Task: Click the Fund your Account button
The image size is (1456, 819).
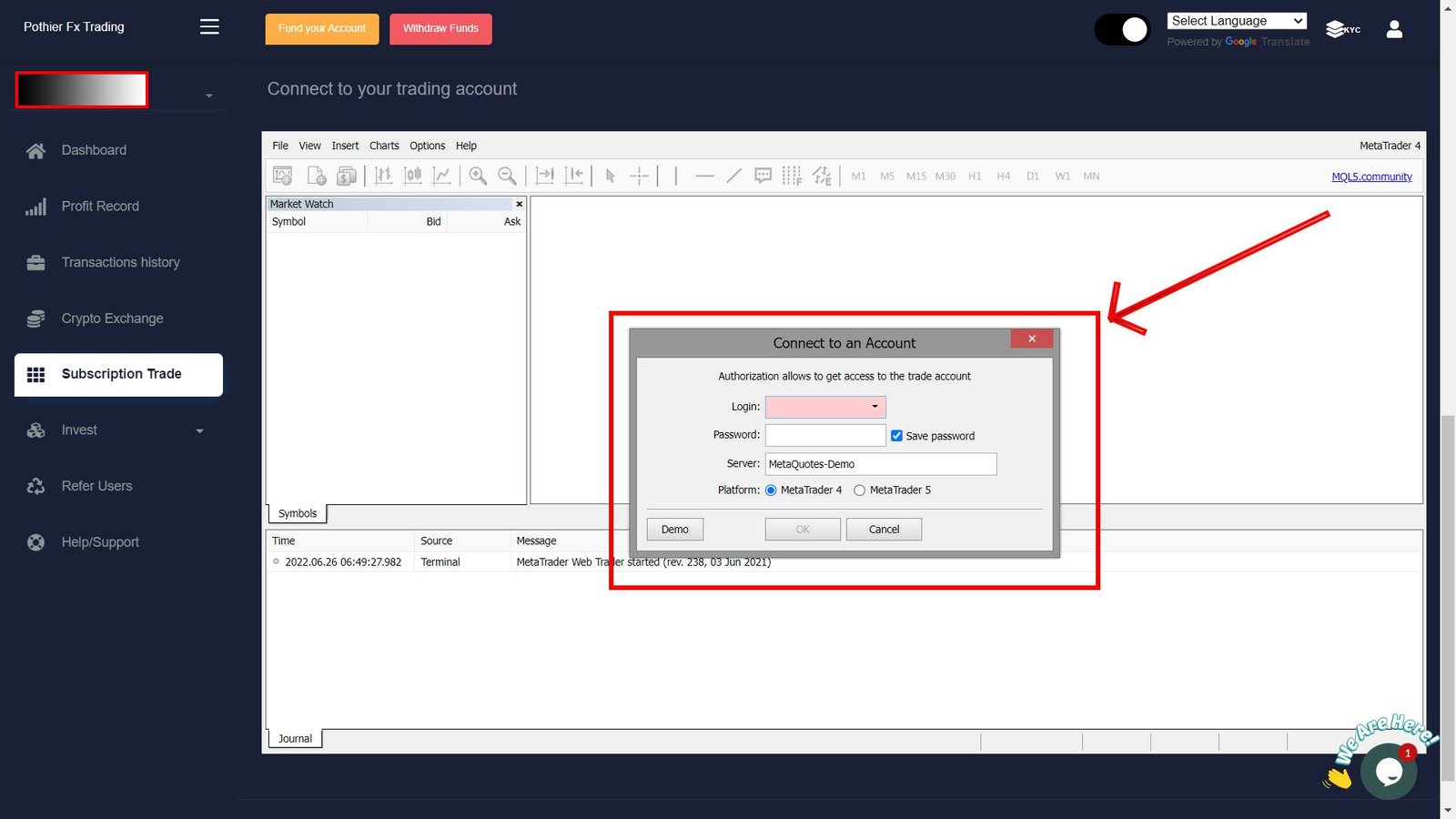Action: [x=322, y=29]
